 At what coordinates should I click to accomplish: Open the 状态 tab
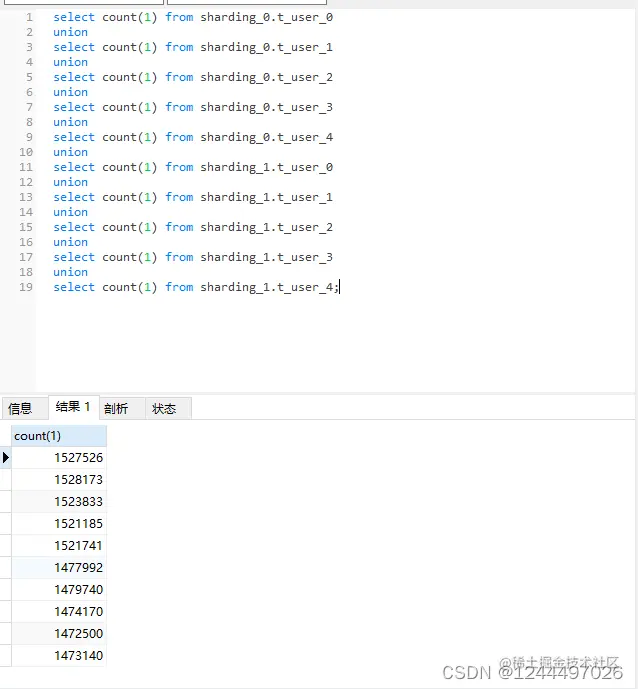pos(169,408)
